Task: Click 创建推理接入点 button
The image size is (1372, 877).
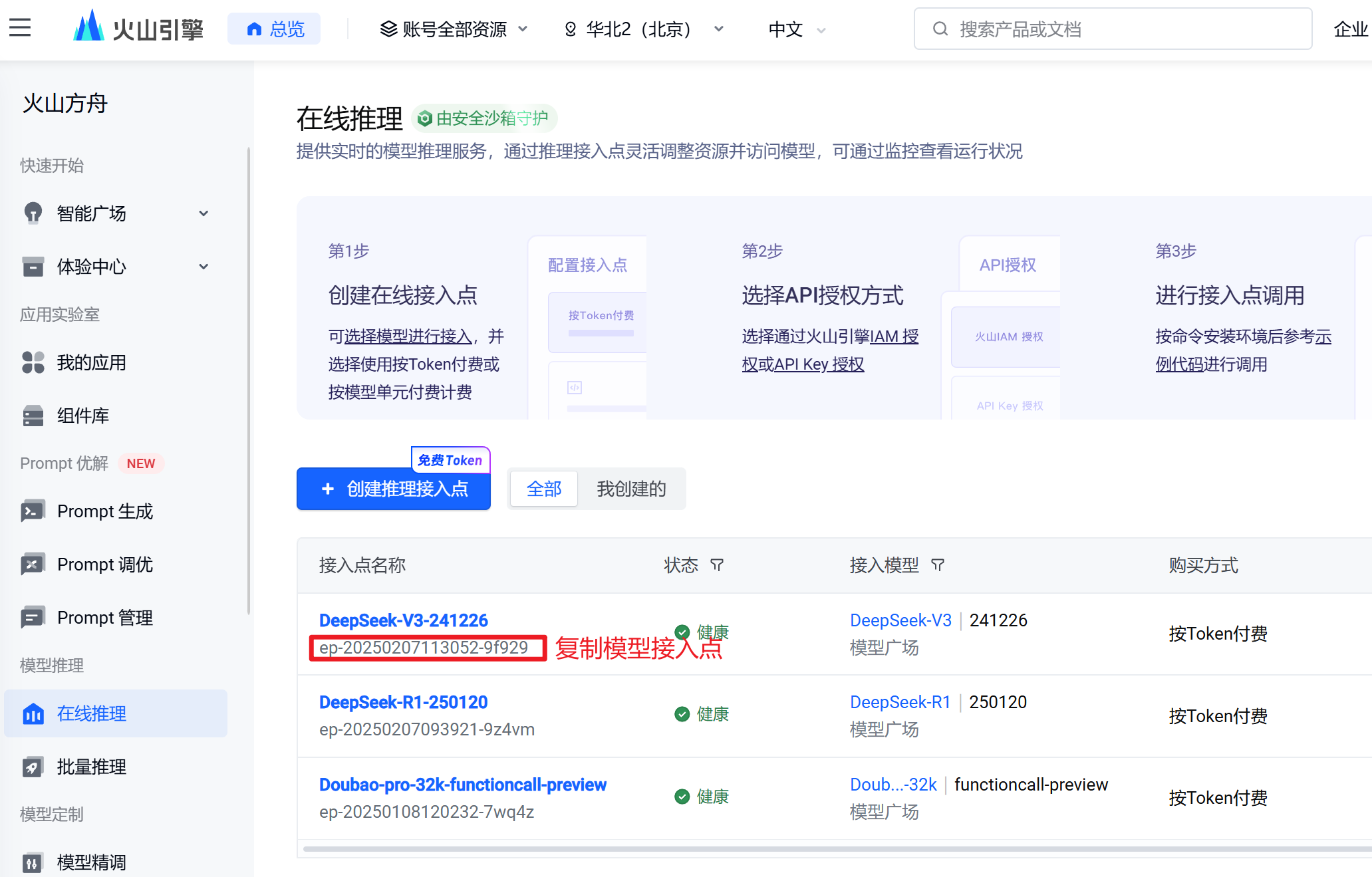Action: coord(394,489)
